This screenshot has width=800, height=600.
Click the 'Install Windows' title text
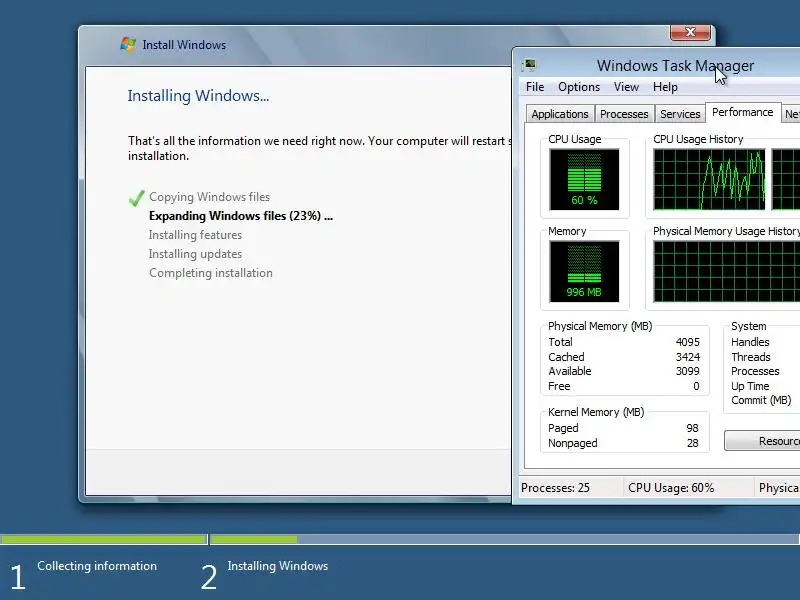(184, 45)
